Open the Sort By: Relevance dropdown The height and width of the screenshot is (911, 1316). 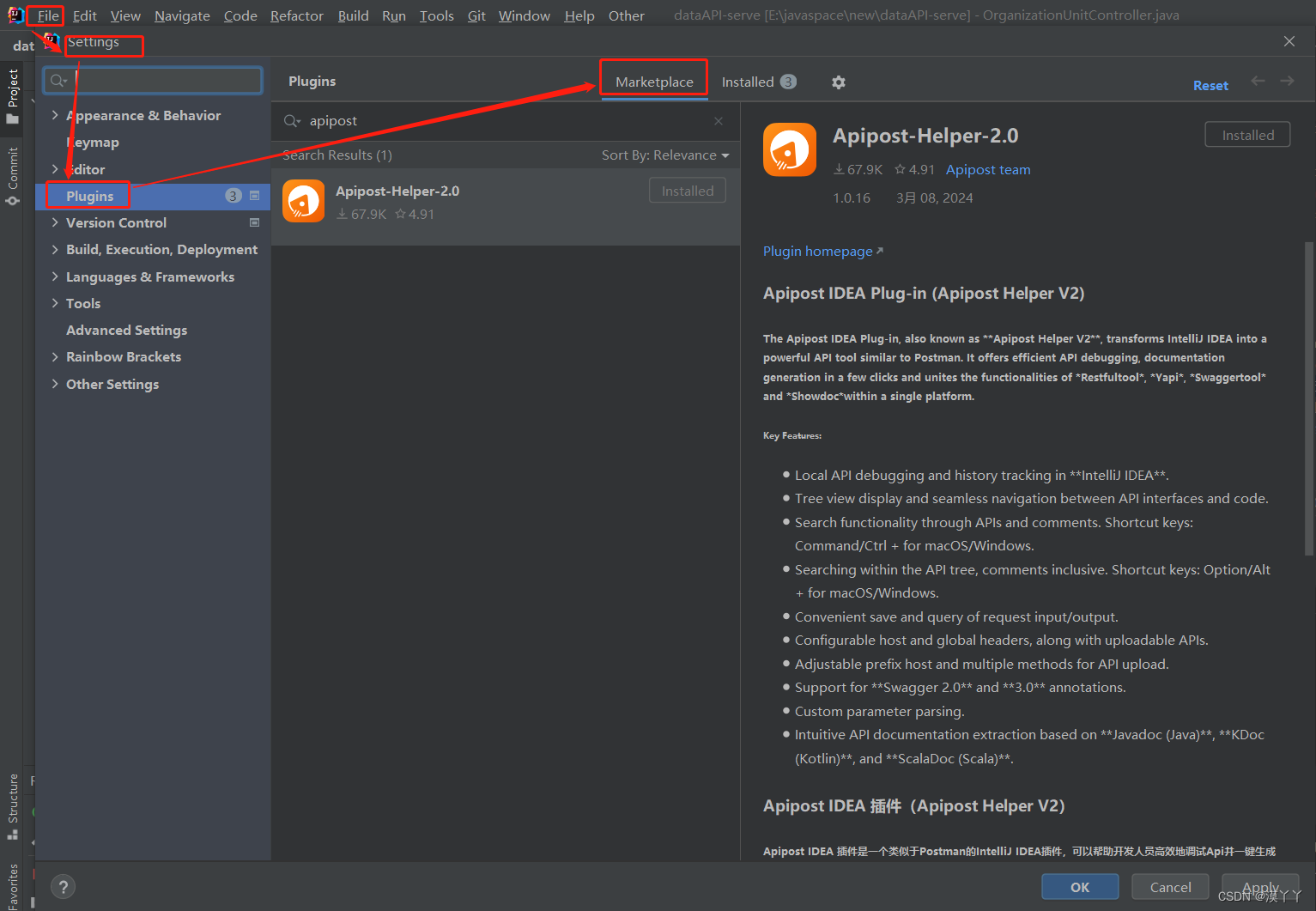click(665, 155)
